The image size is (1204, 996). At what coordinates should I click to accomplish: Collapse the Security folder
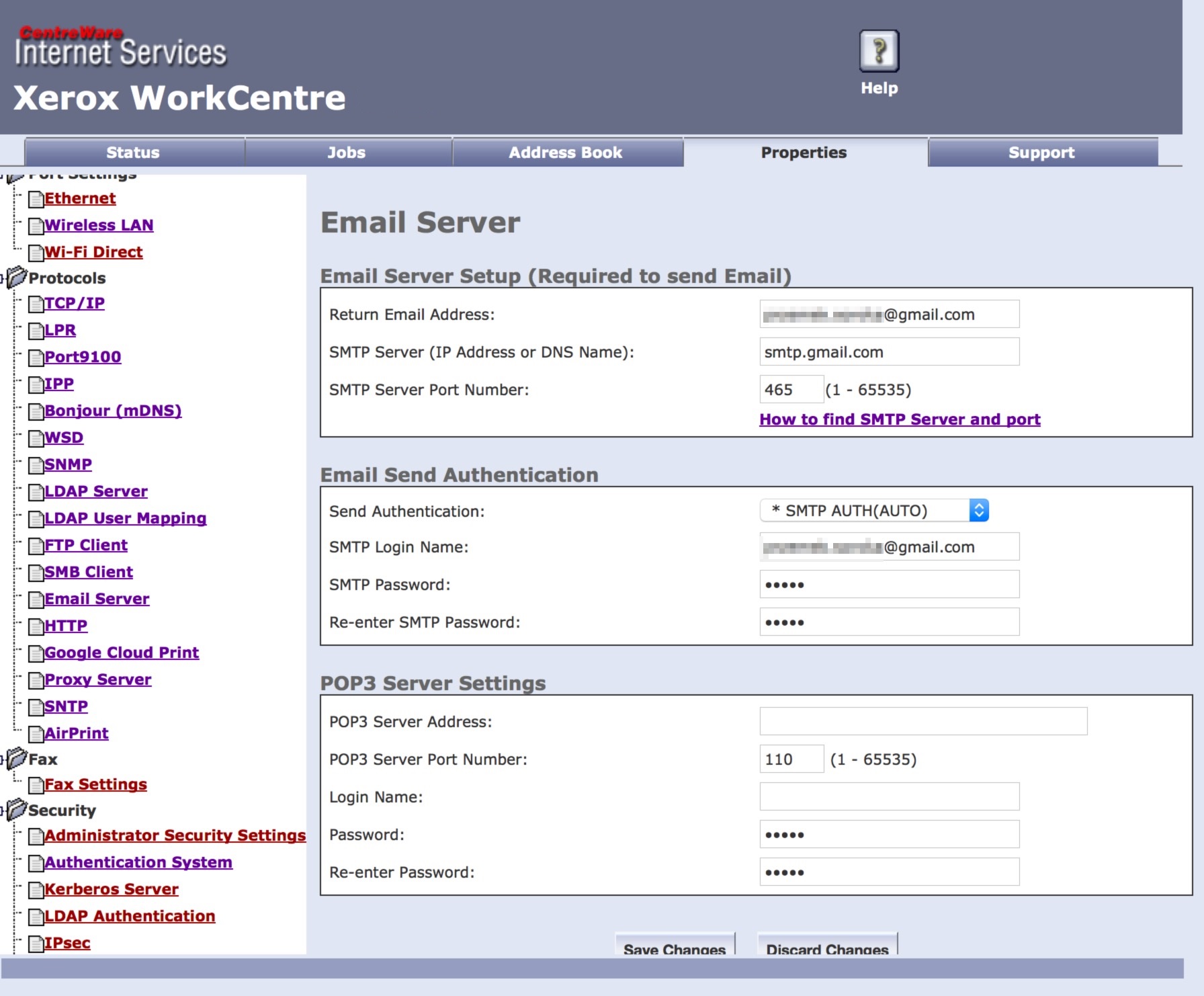point(15,809)
